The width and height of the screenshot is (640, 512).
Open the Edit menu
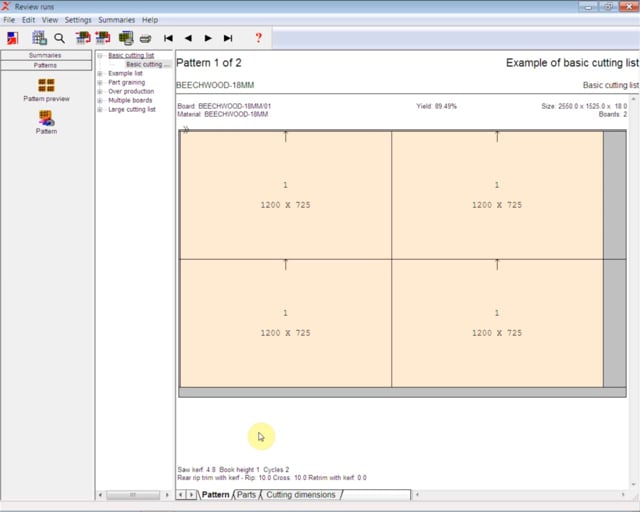tap(28, 20)
